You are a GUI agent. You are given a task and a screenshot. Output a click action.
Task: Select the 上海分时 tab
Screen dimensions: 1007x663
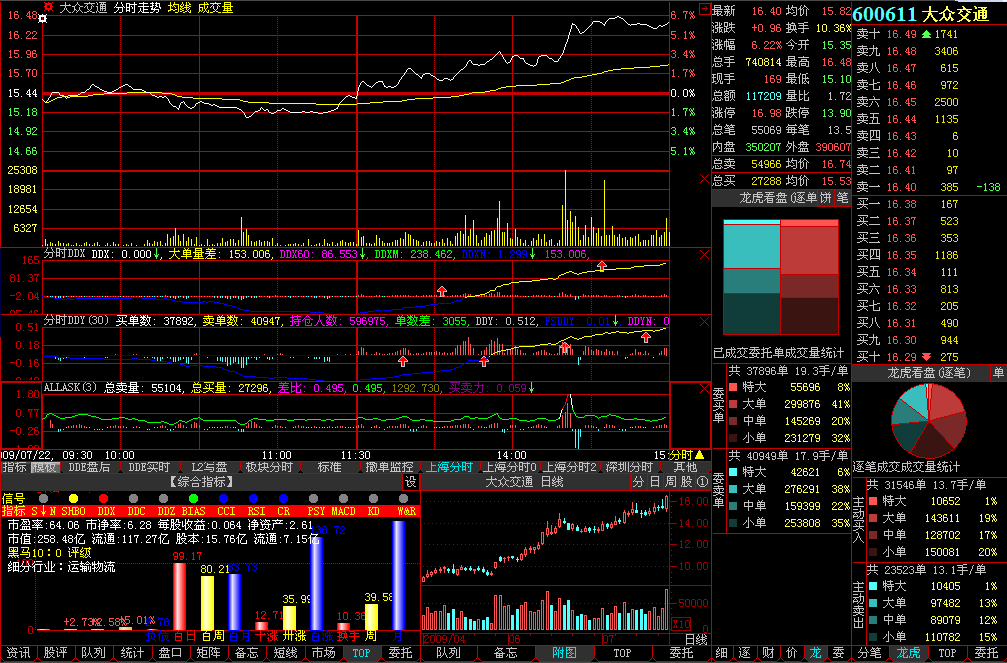(x=450, y=467)
